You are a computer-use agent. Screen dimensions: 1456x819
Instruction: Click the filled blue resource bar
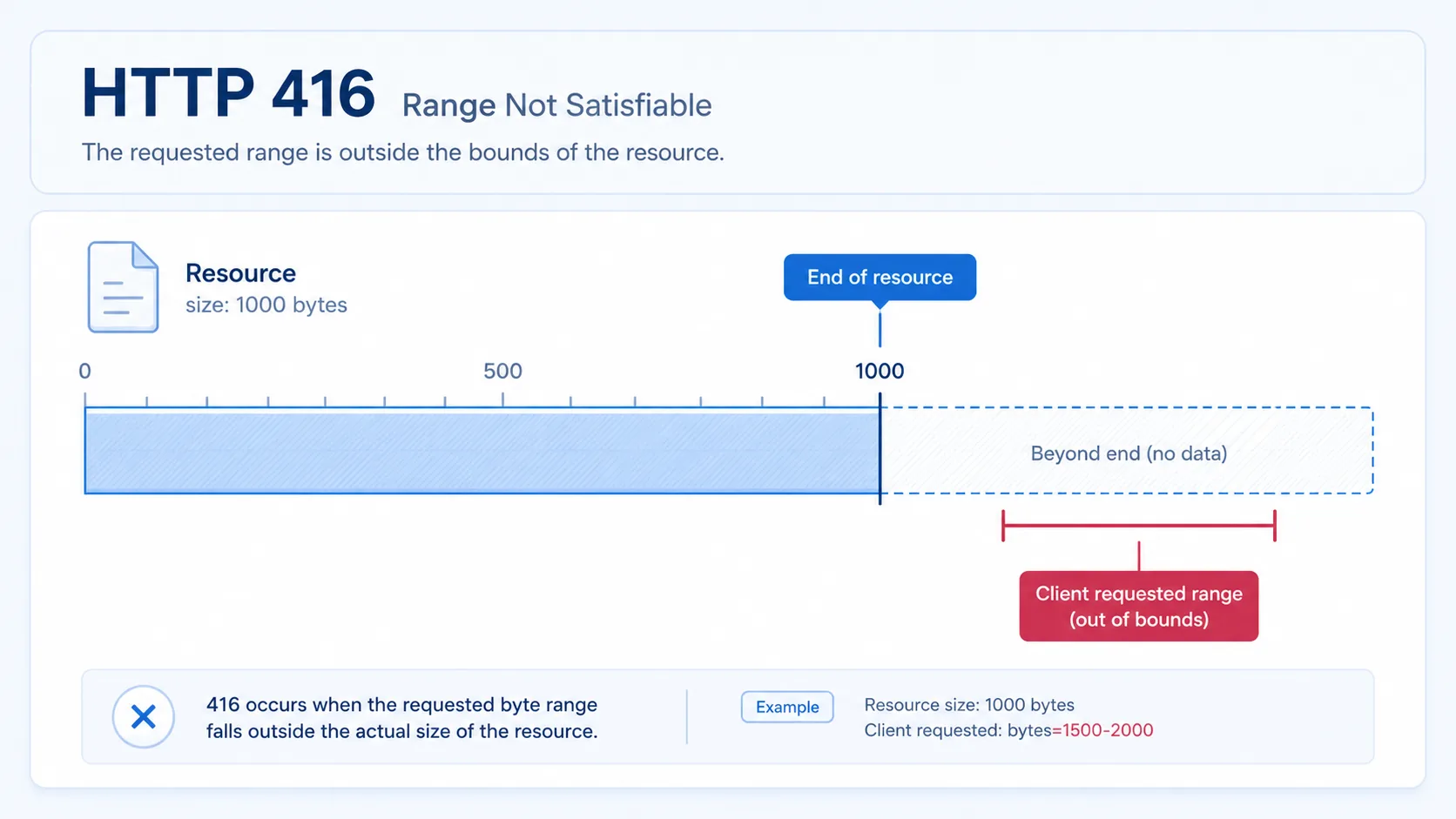[x=482, y=453]
